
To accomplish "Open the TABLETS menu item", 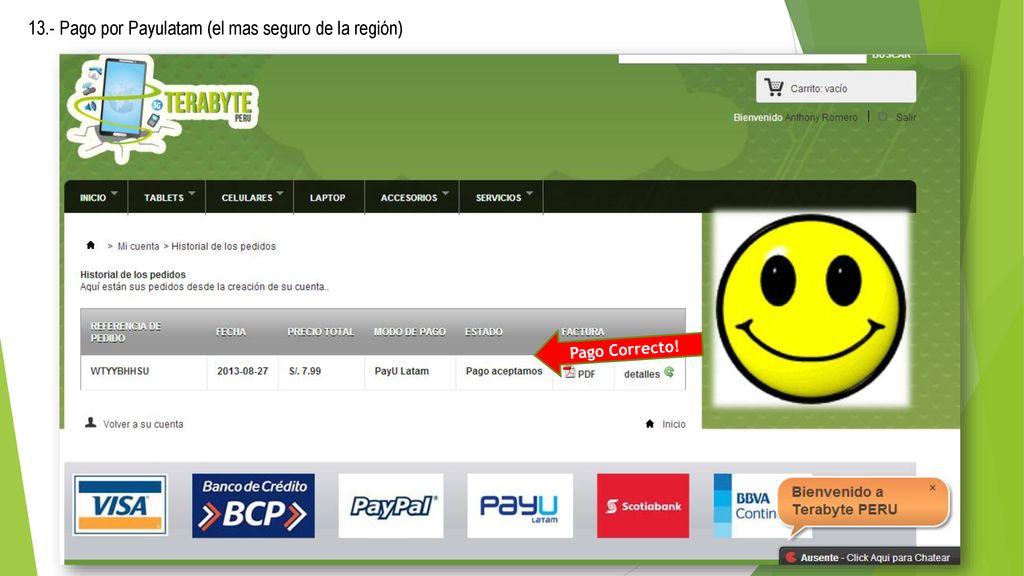I will click(x=164, y=198).
